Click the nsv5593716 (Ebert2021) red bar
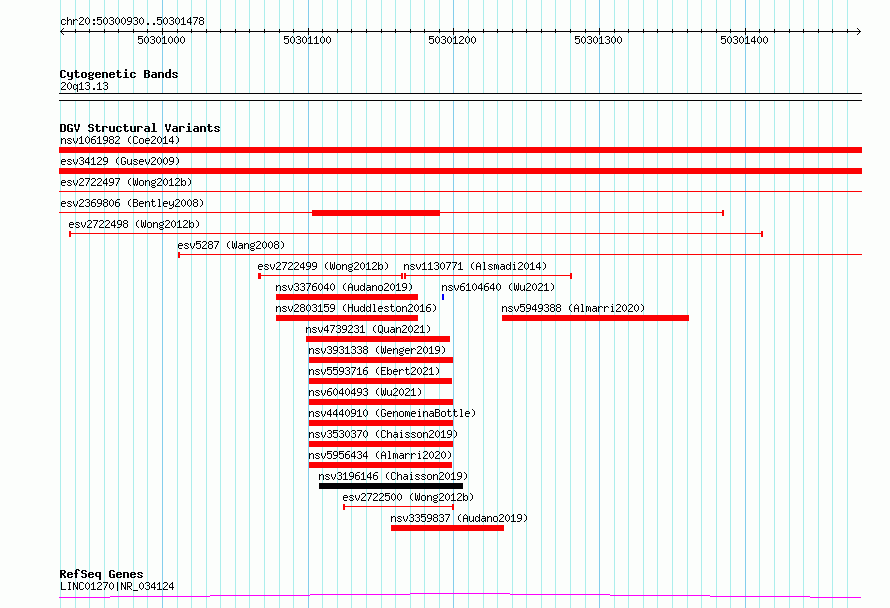 [380, 381]
